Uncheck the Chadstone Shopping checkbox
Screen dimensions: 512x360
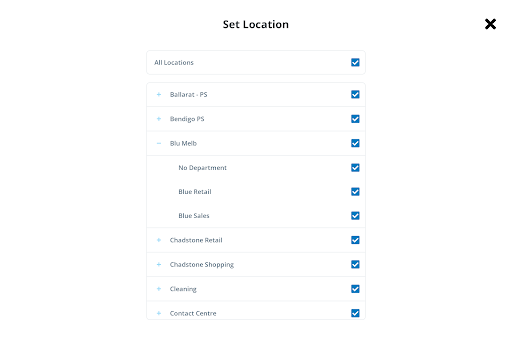355,264
